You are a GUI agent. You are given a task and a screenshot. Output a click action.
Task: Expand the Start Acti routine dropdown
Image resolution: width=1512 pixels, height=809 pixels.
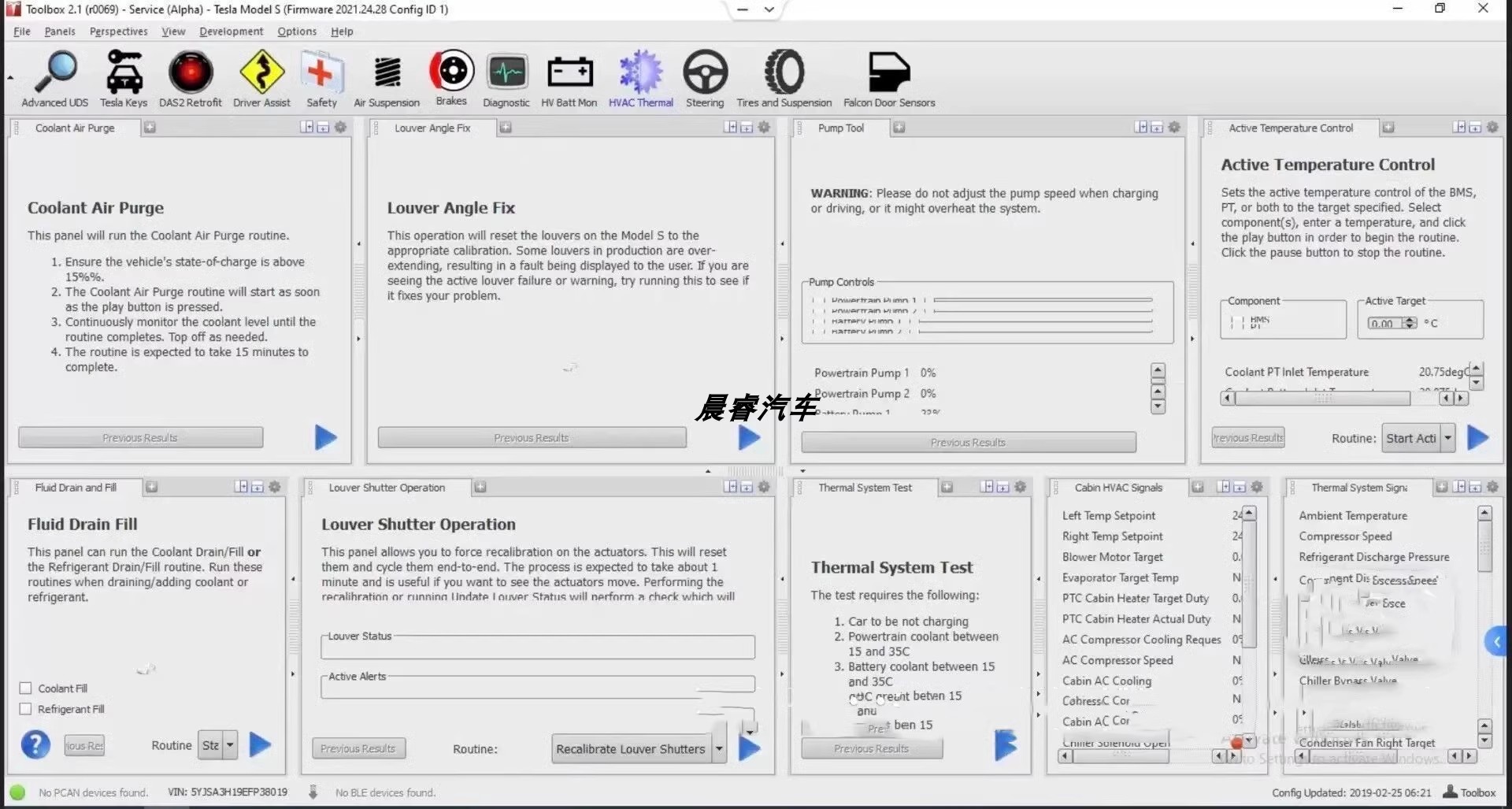pyautogui.click(x=1447, y=438)
